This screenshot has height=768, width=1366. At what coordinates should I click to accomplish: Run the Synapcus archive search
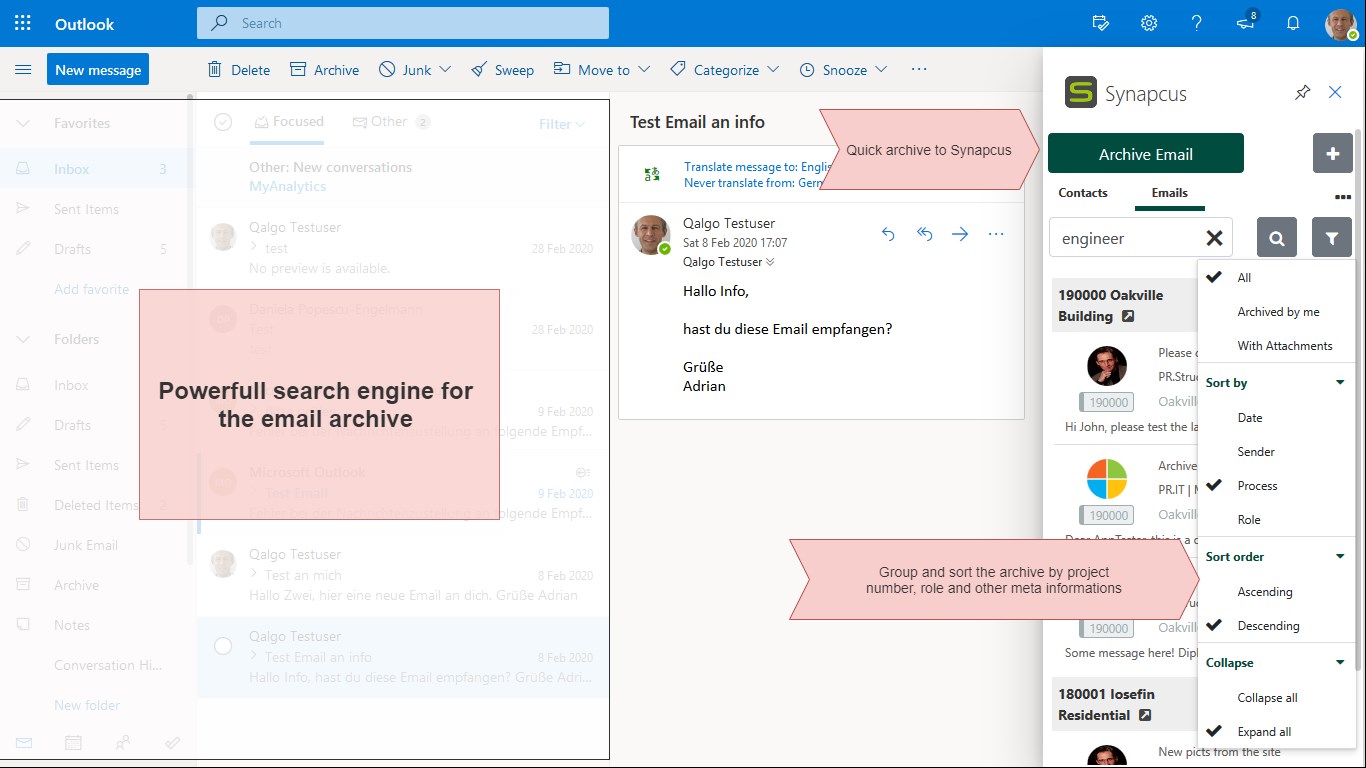1277,238
